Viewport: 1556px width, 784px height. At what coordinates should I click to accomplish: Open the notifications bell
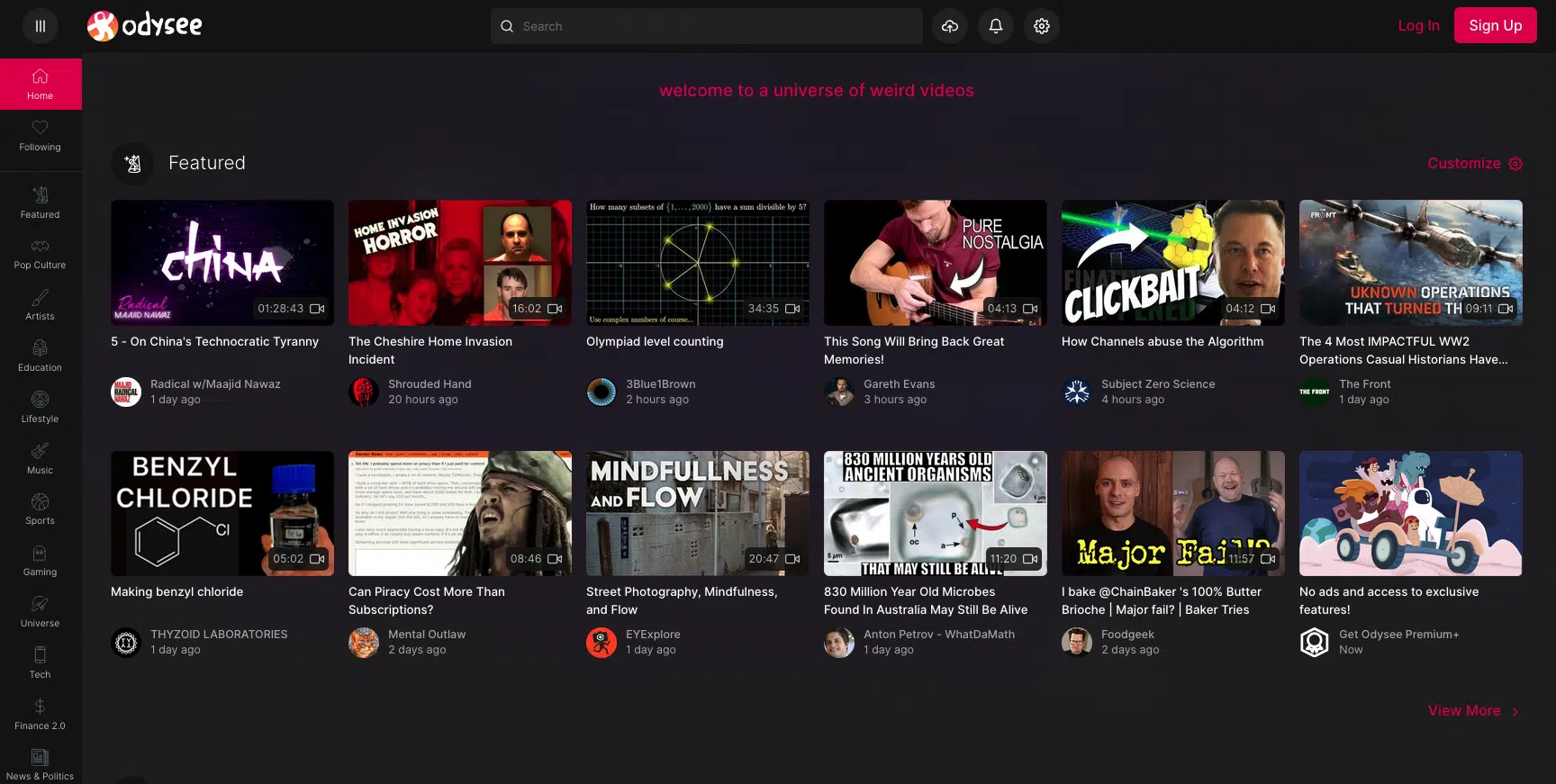tap(995, 26)
